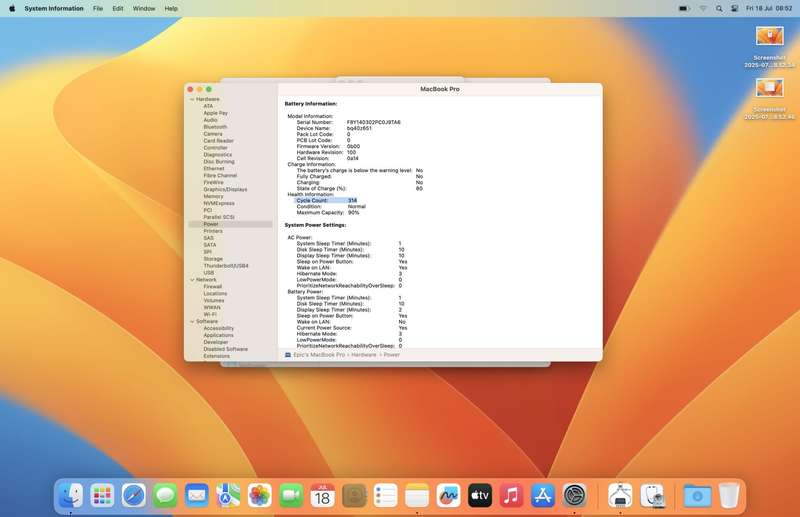
Task: Open Maps from the dock
Action: coord(228,495)
